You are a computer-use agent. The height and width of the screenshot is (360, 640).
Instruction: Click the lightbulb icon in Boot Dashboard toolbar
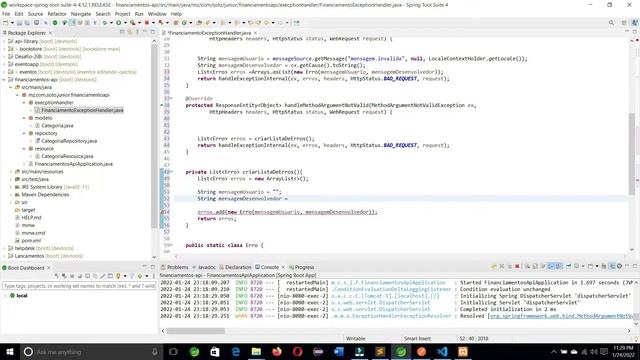pos(118,276)
